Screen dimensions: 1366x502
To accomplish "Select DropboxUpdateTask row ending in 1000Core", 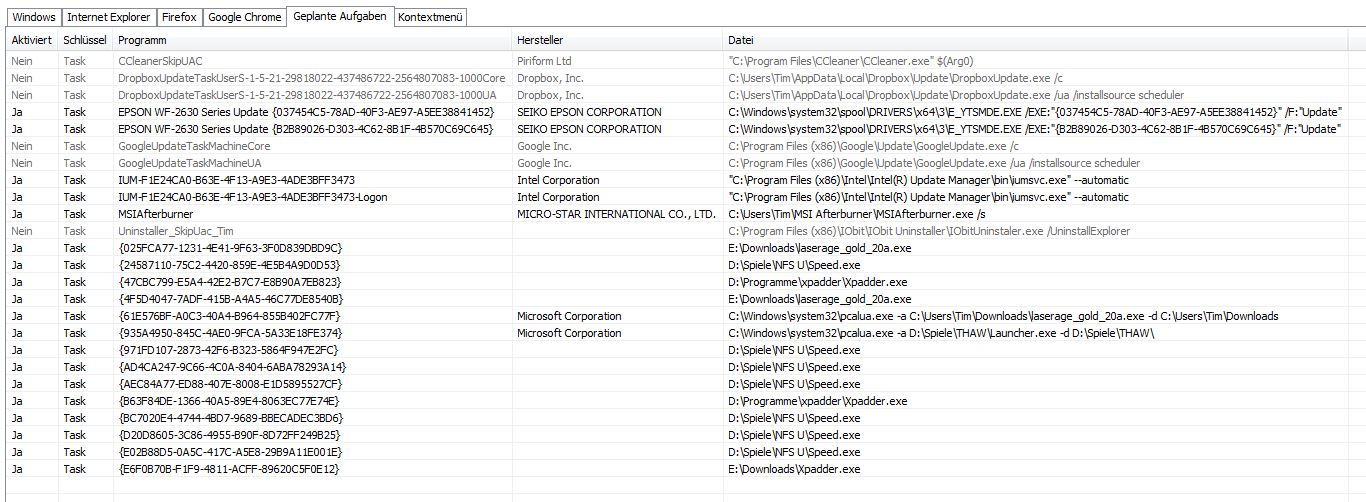I will [686, 77].
